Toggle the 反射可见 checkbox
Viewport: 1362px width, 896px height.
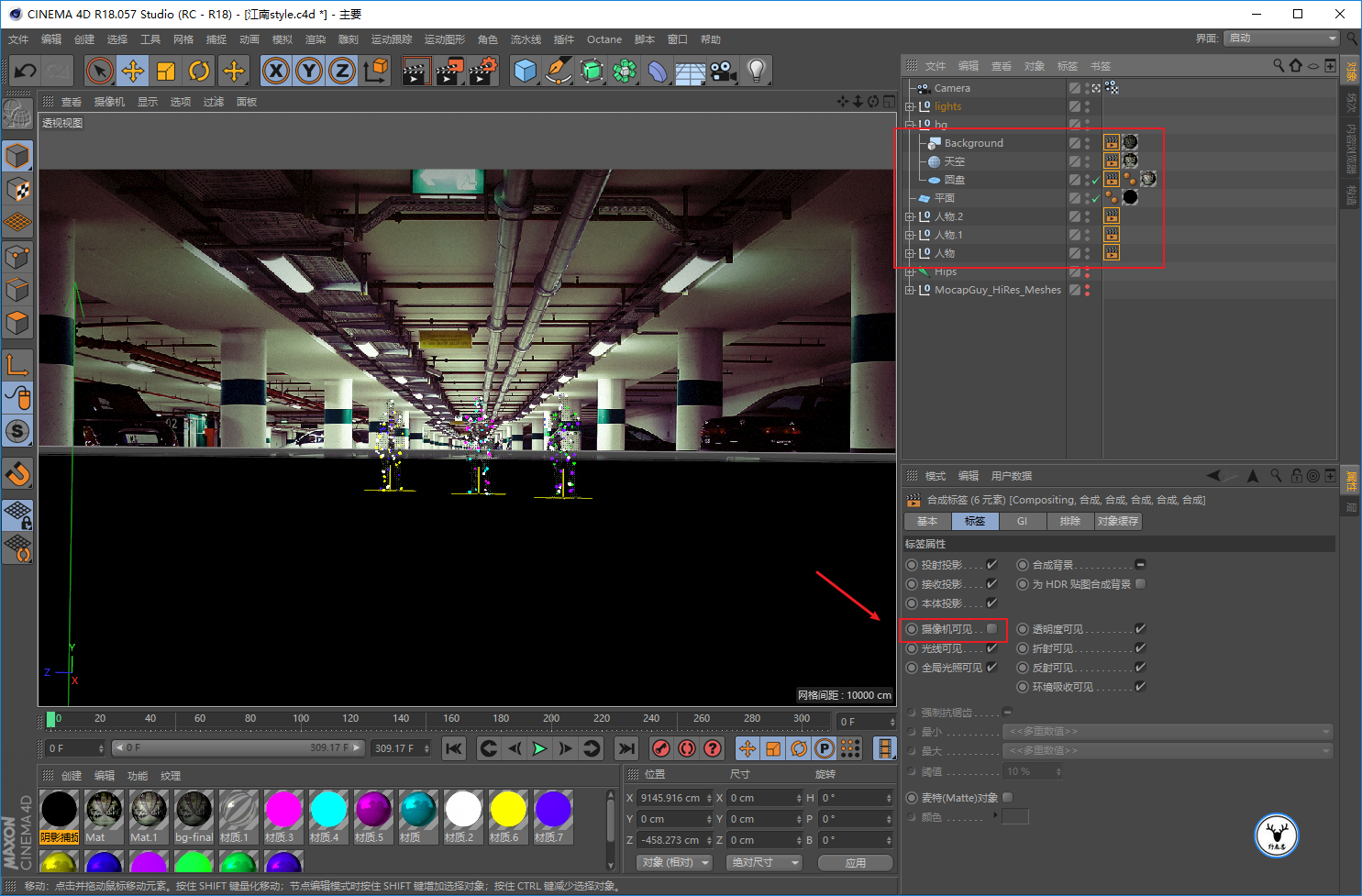[1140, 668]
